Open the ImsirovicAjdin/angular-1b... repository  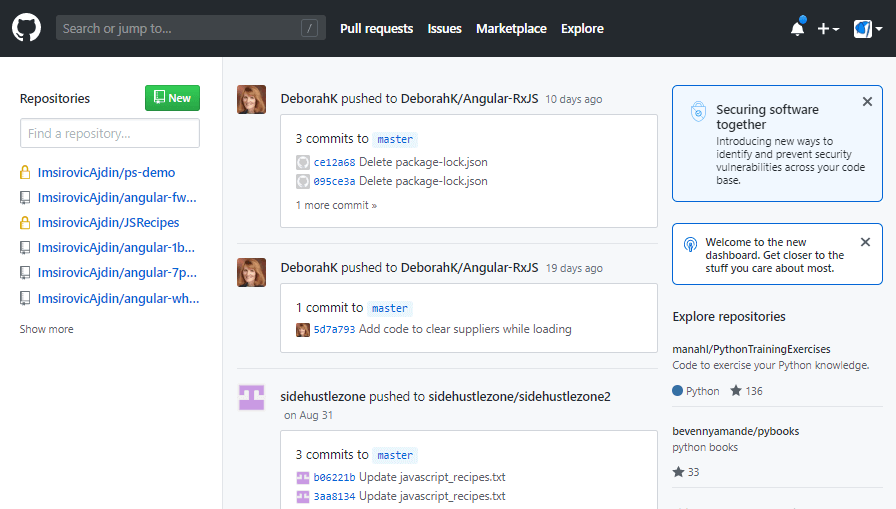[117, 247]
